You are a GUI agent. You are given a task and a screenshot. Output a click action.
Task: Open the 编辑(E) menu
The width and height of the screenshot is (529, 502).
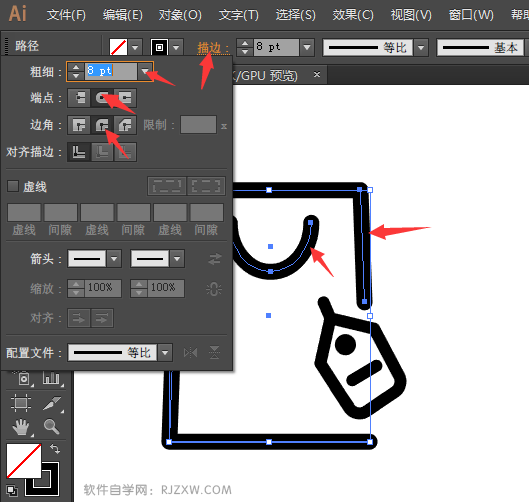[x=123, y=15]
